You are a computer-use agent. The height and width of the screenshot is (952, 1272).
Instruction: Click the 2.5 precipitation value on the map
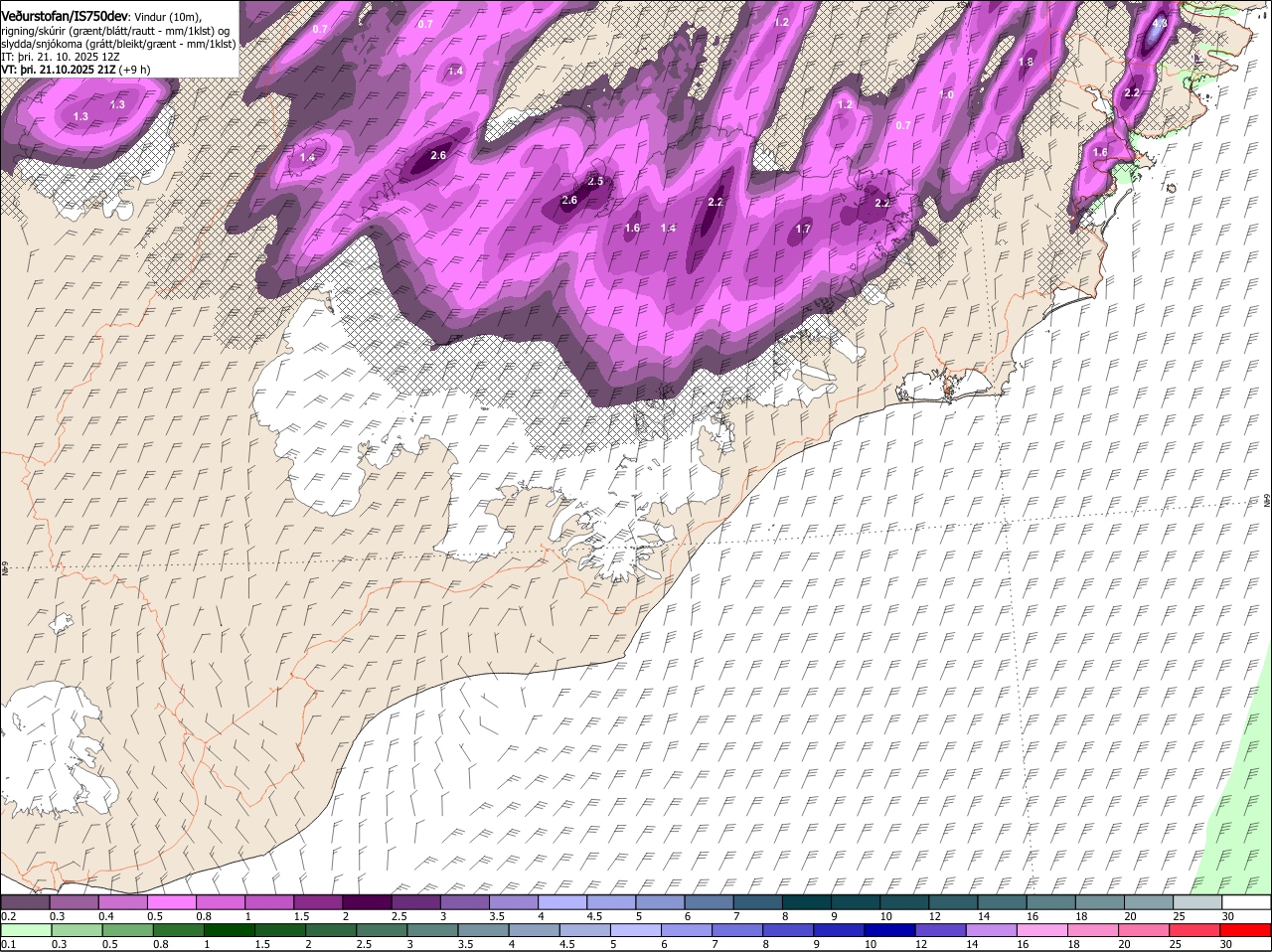595,181
